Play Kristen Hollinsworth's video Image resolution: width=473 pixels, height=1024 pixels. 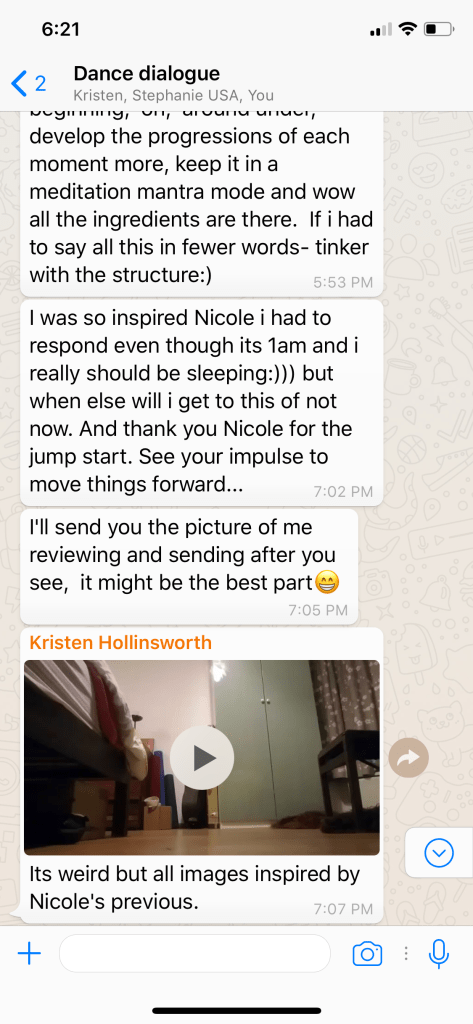[x=202, y=758]
